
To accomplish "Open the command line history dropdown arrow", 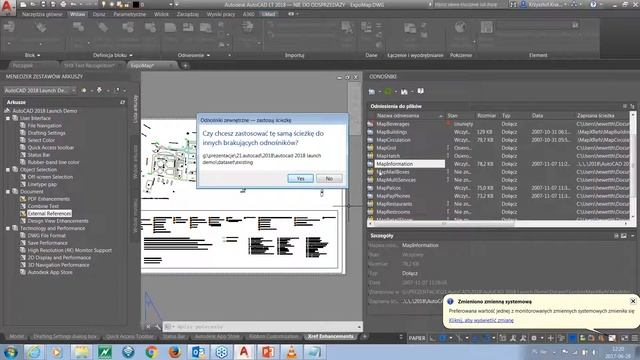I will (359, 327).
